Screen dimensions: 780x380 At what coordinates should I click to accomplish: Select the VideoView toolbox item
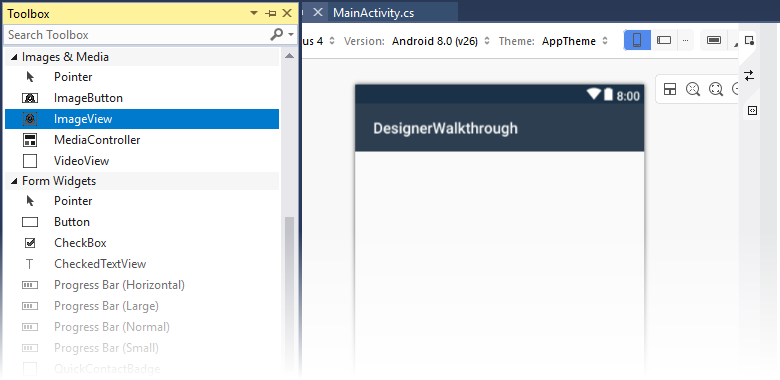pos(142,161)
